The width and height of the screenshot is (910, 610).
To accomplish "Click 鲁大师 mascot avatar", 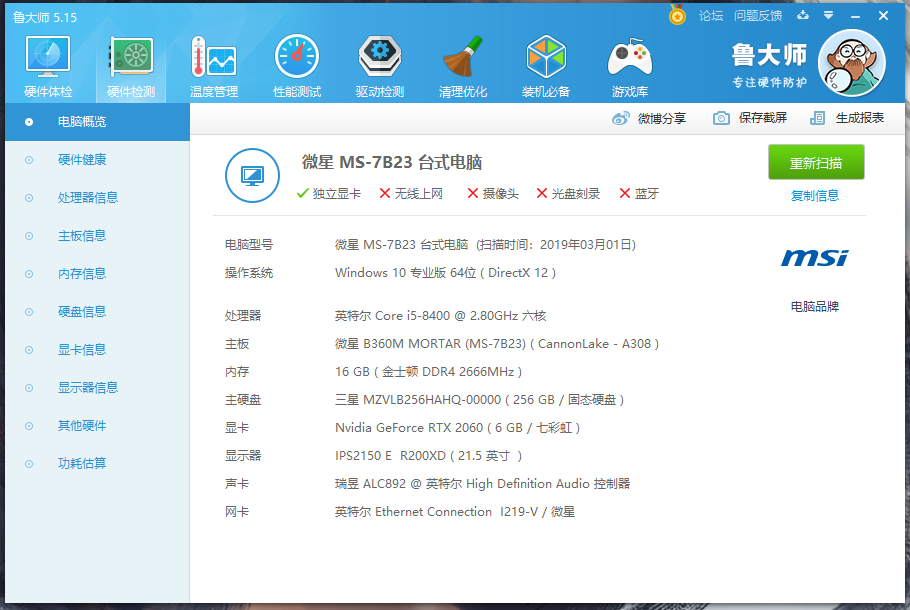I will [x=851, y=63].
